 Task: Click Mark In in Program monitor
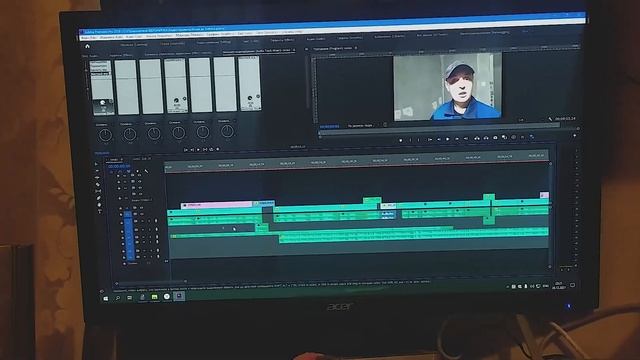click(x=410, y=140)
